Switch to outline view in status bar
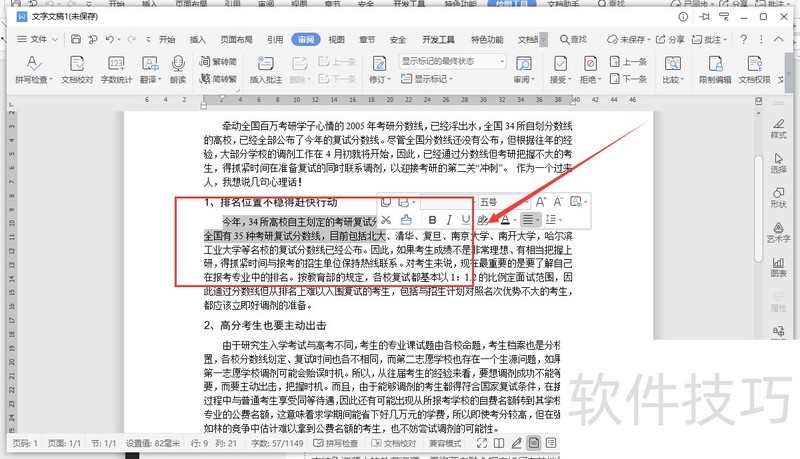This screenshot has width=800, height=459. pyautogui.click(x=551, y=443)
